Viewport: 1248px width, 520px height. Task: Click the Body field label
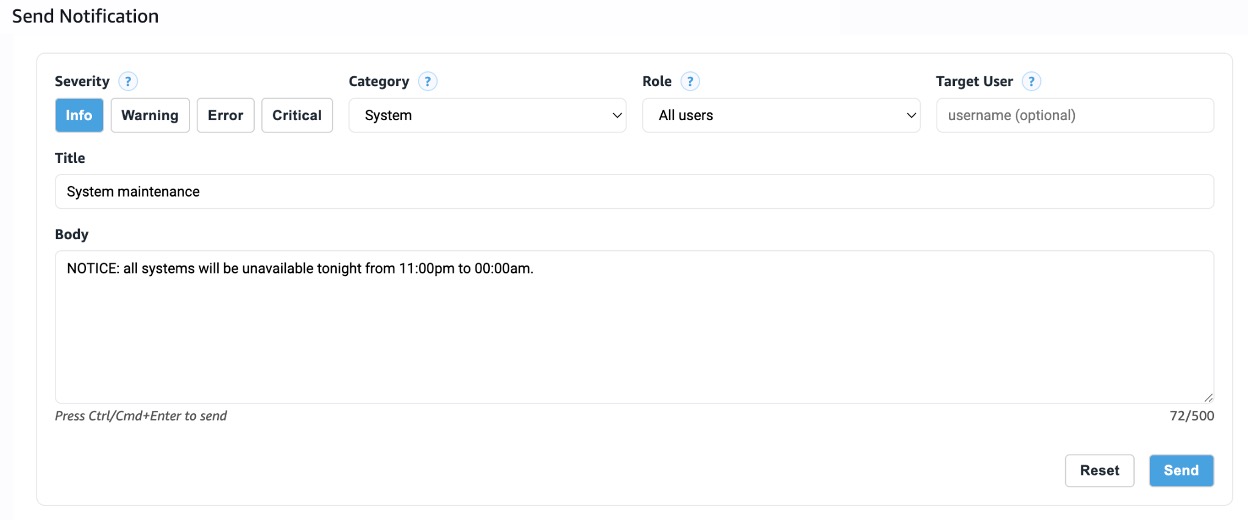click(72, 234)
